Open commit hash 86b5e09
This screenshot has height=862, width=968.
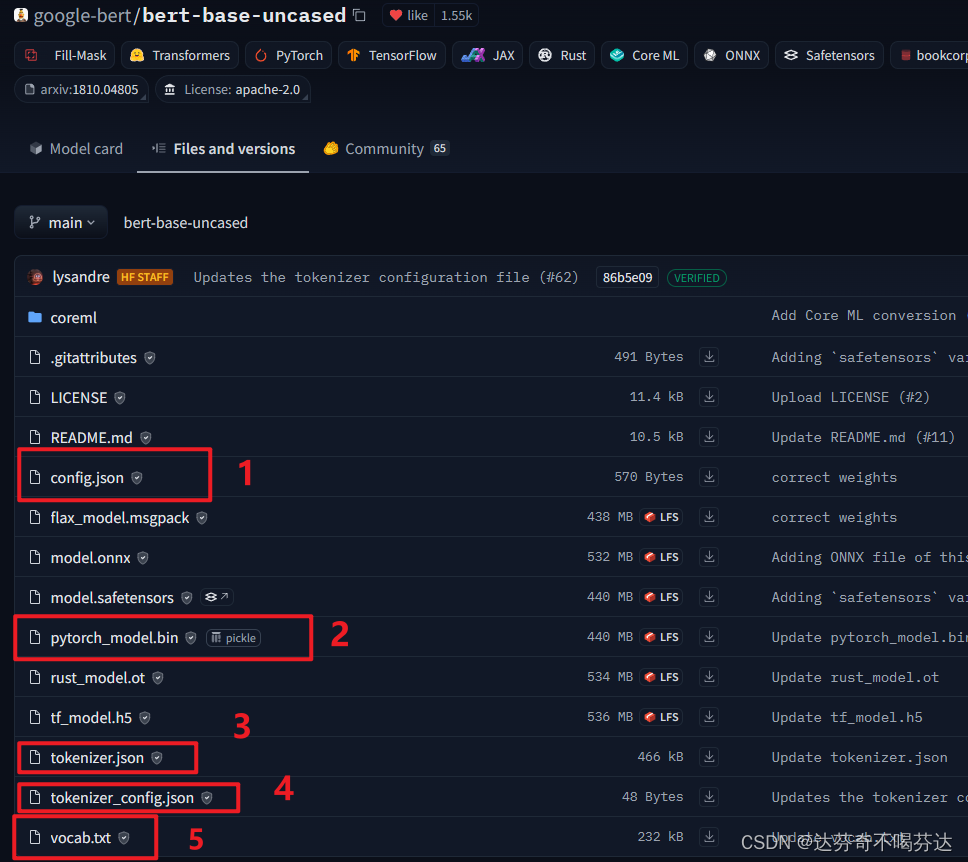(627, 278)
